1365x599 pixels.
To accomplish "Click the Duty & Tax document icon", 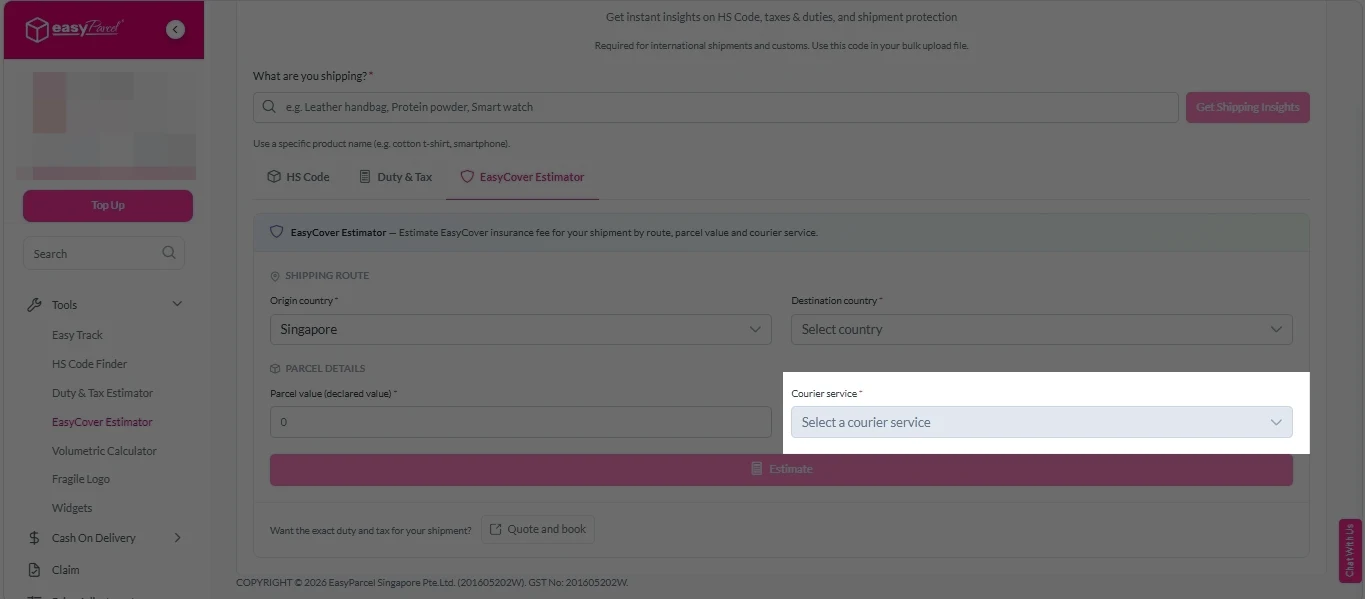I will [365, 177].
